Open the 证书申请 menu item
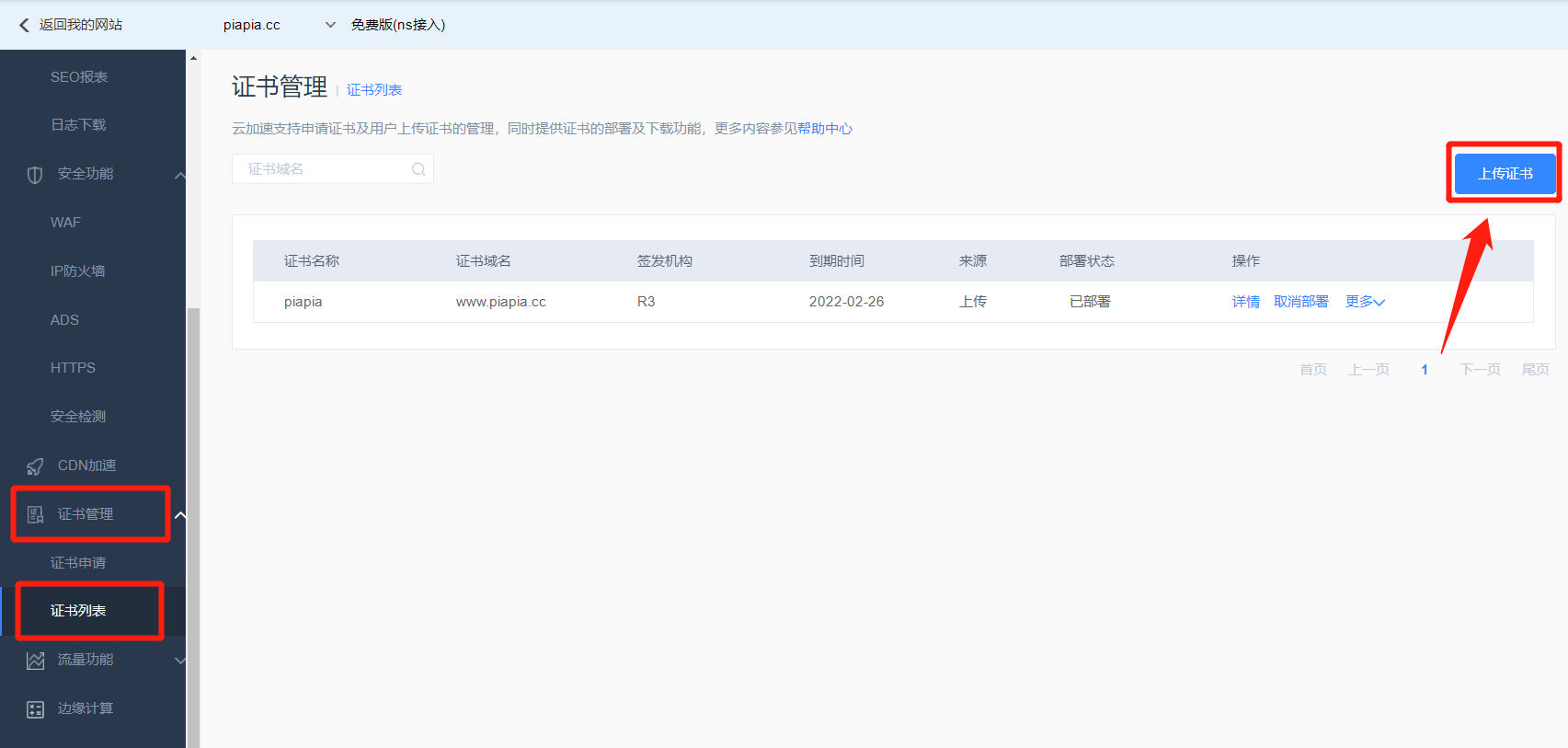The image size is (1568, 748). [x=78, y=563]
